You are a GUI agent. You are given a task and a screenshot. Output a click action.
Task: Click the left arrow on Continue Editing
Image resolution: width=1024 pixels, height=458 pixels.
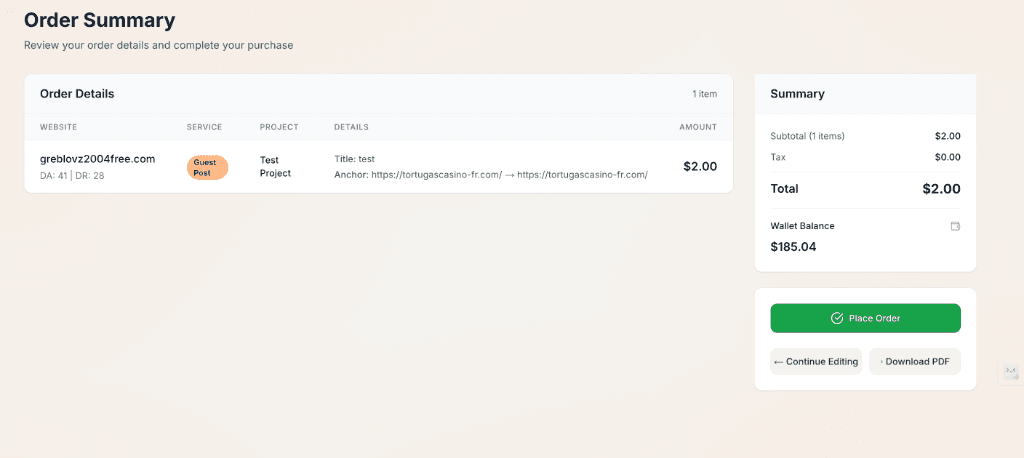(x=779, y=362)
